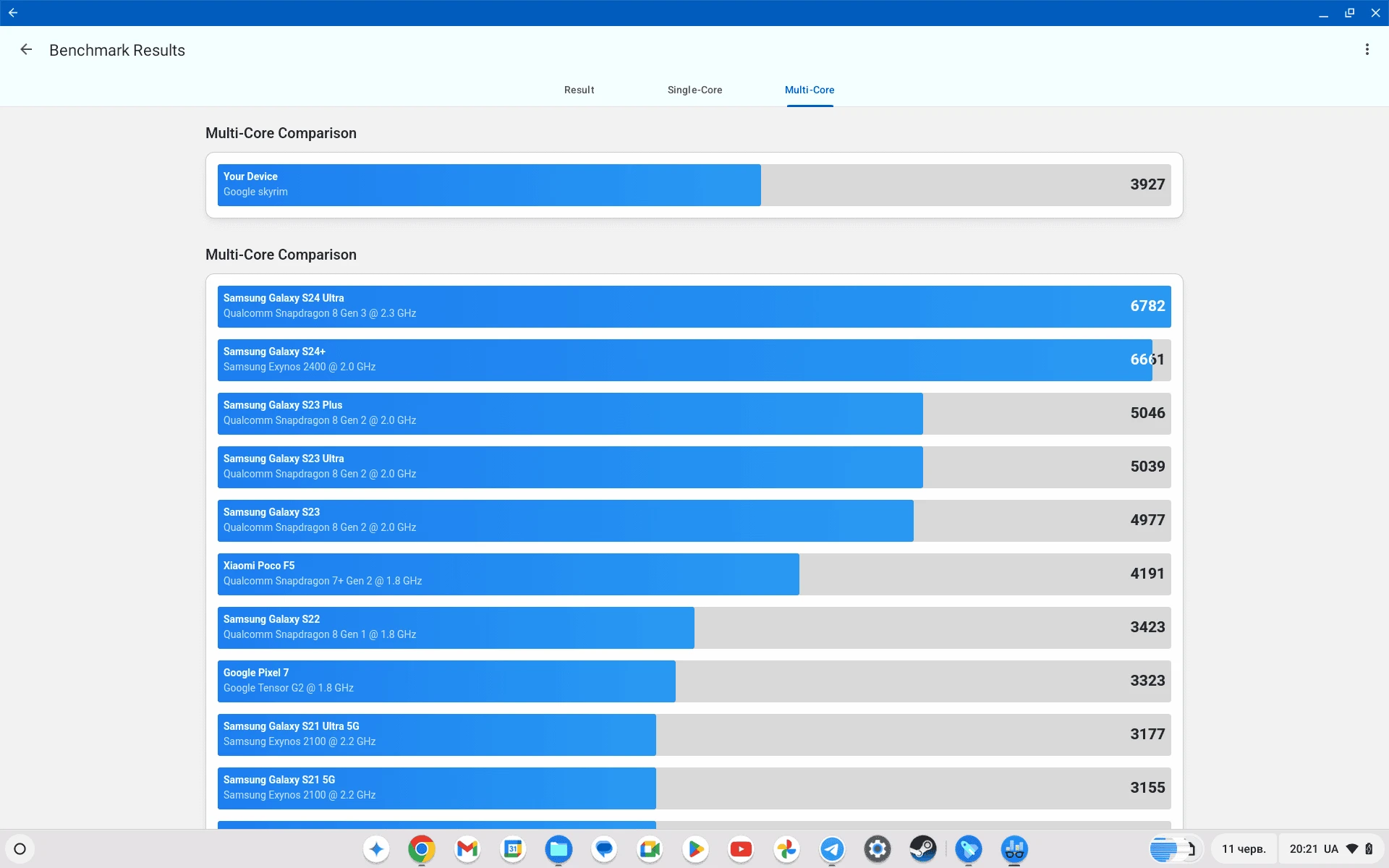Open the three-dot overflow menu
Viewport: 1389px width, 868px height.
[x=1367, y=50]
